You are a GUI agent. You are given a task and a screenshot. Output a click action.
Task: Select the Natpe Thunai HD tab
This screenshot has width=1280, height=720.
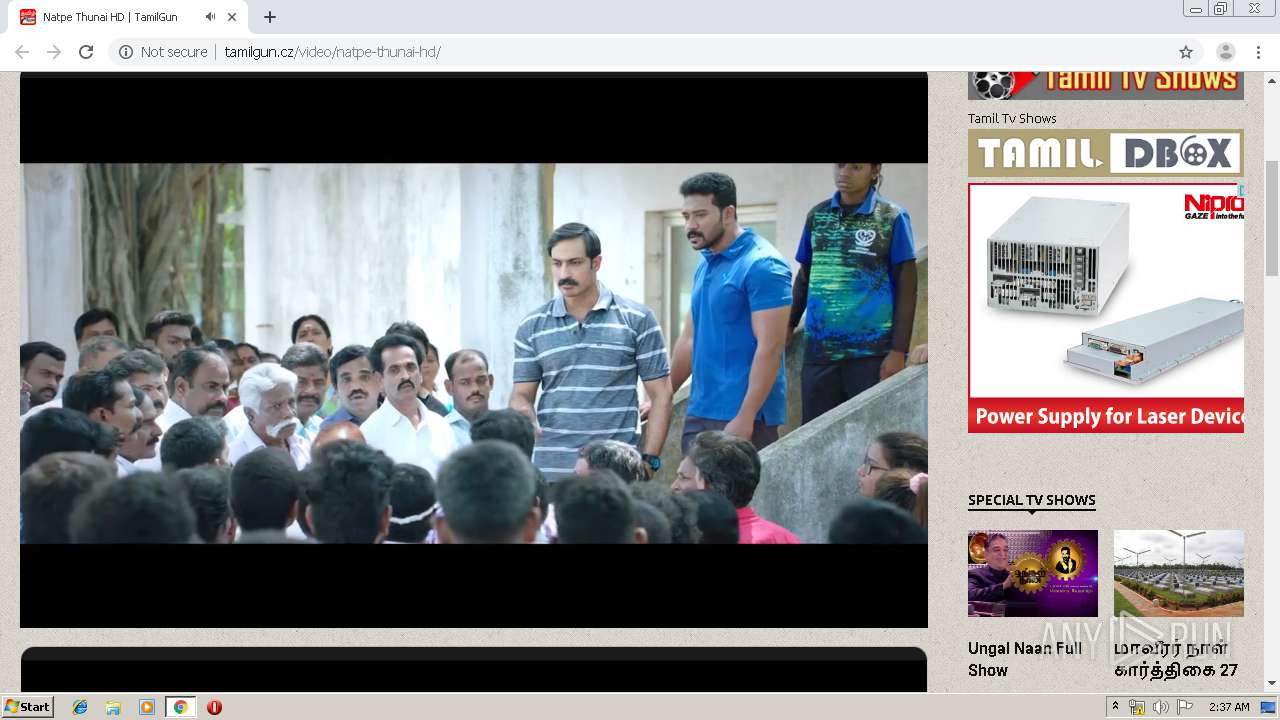(x=130, y=17)
